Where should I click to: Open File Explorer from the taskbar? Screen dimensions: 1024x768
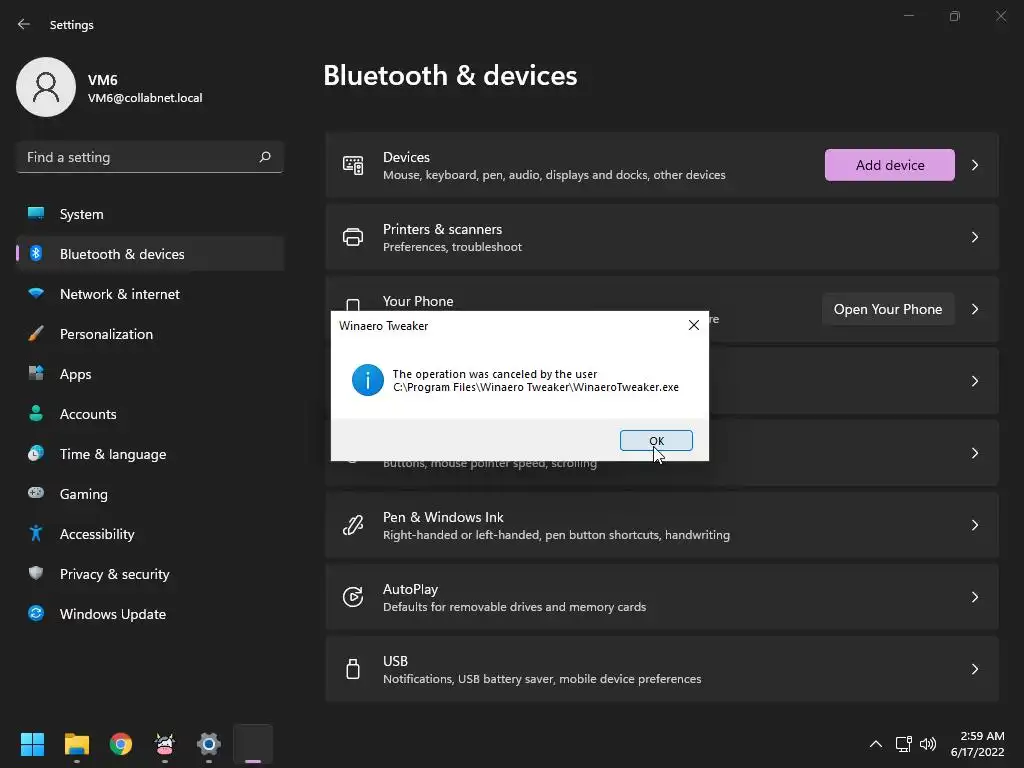(76, 744)
